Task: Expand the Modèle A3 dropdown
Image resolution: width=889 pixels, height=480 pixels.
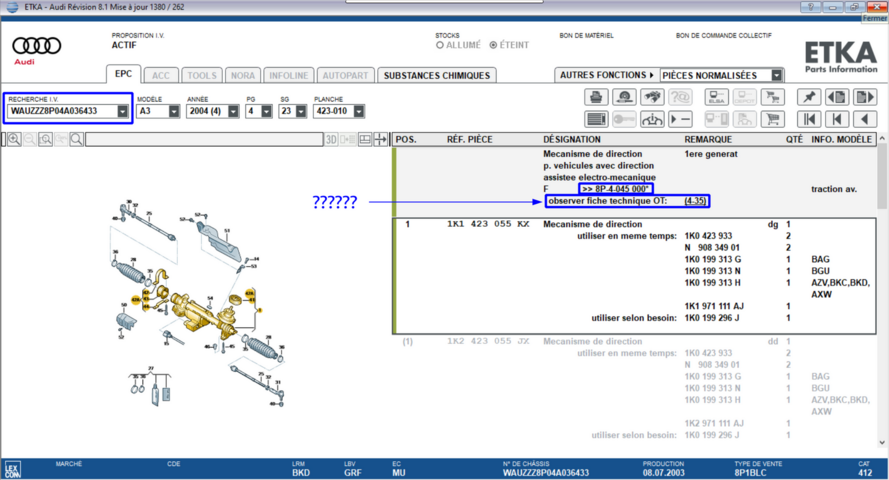Action: [174, 111]
